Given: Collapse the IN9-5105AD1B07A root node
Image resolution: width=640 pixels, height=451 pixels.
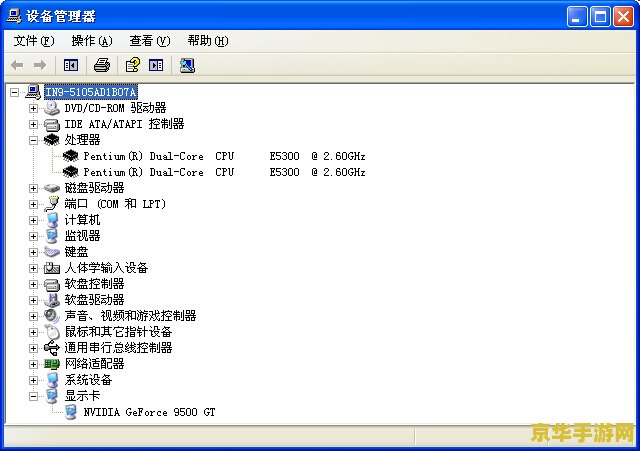Looking at the screenshot, I should point(14,92).
